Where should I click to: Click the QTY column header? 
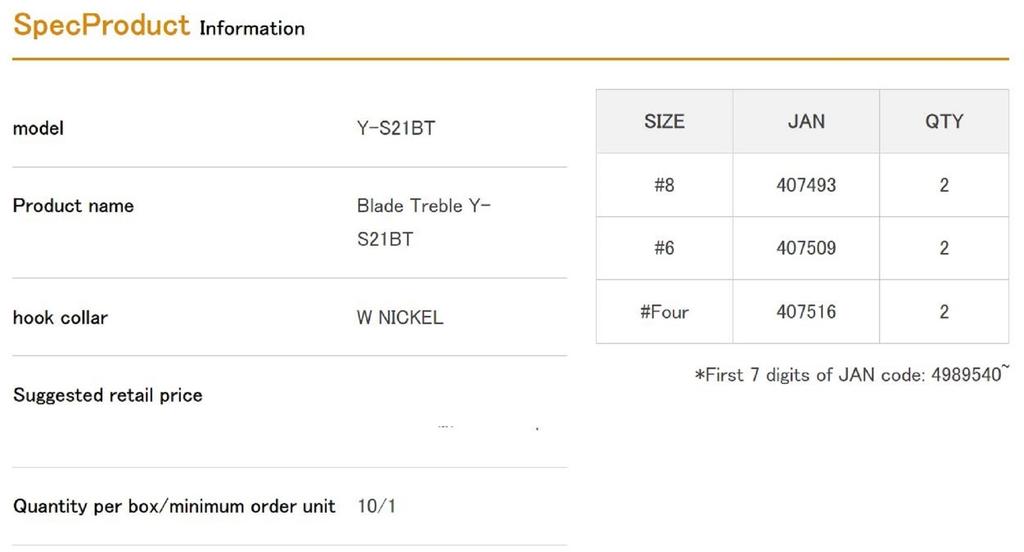click(944, 122)
